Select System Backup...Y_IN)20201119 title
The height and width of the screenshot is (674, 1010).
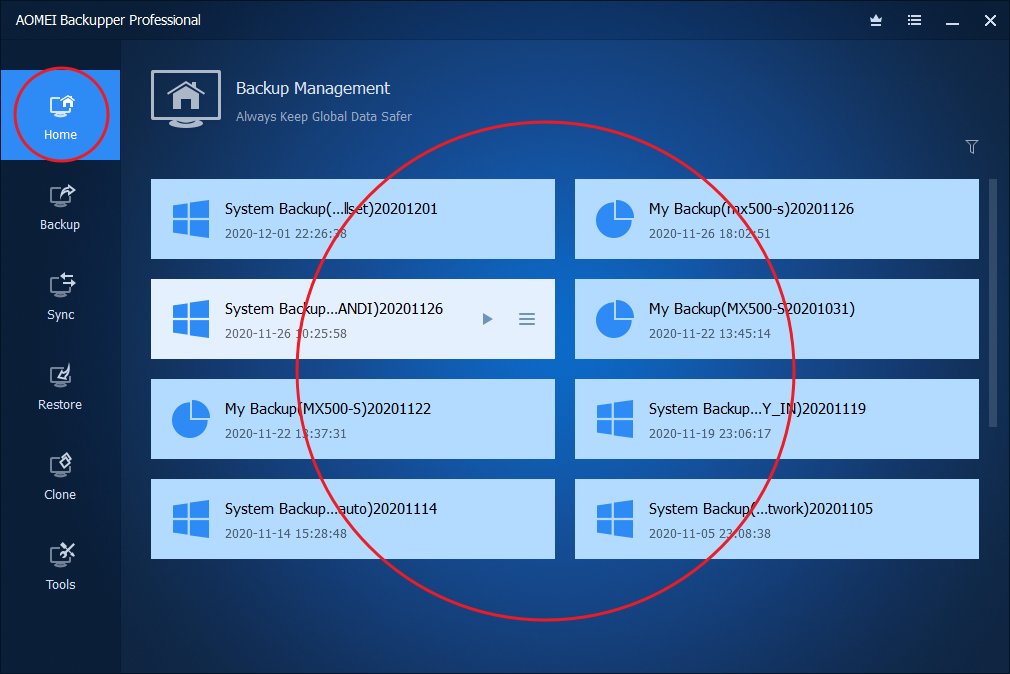pyautogui.click(x=757, y=409)
